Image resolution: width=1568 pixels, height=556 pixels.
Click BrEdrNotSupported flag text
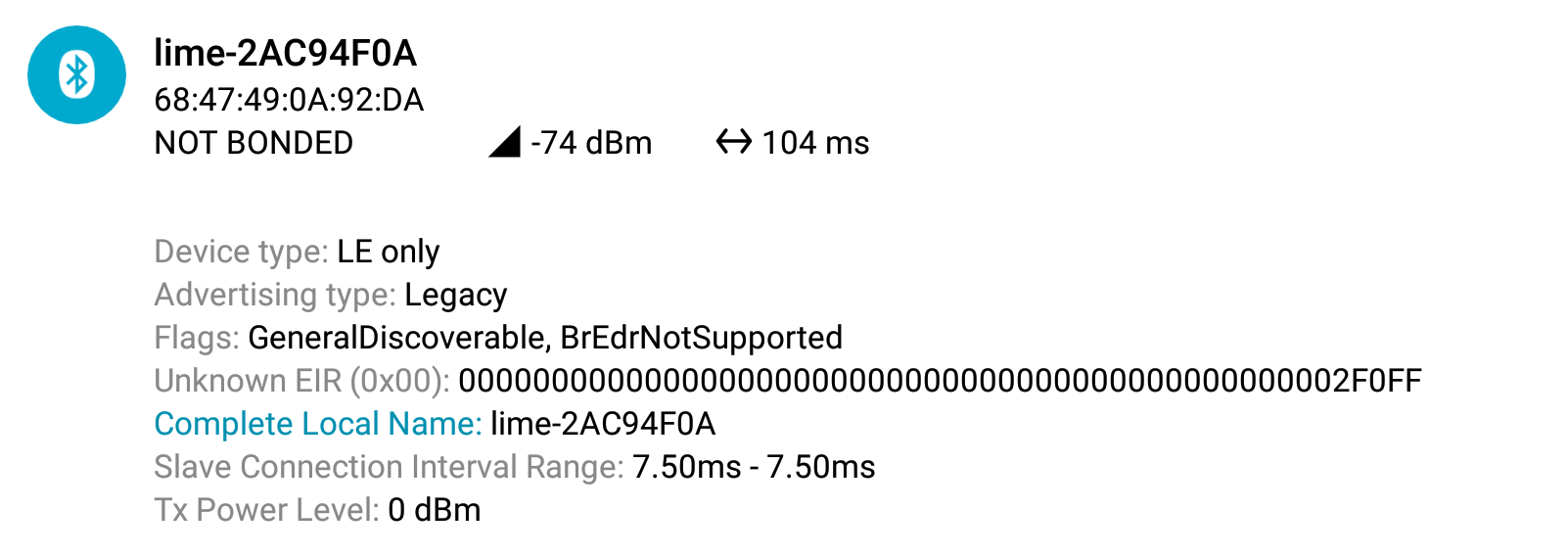click(x=701, y=338)
